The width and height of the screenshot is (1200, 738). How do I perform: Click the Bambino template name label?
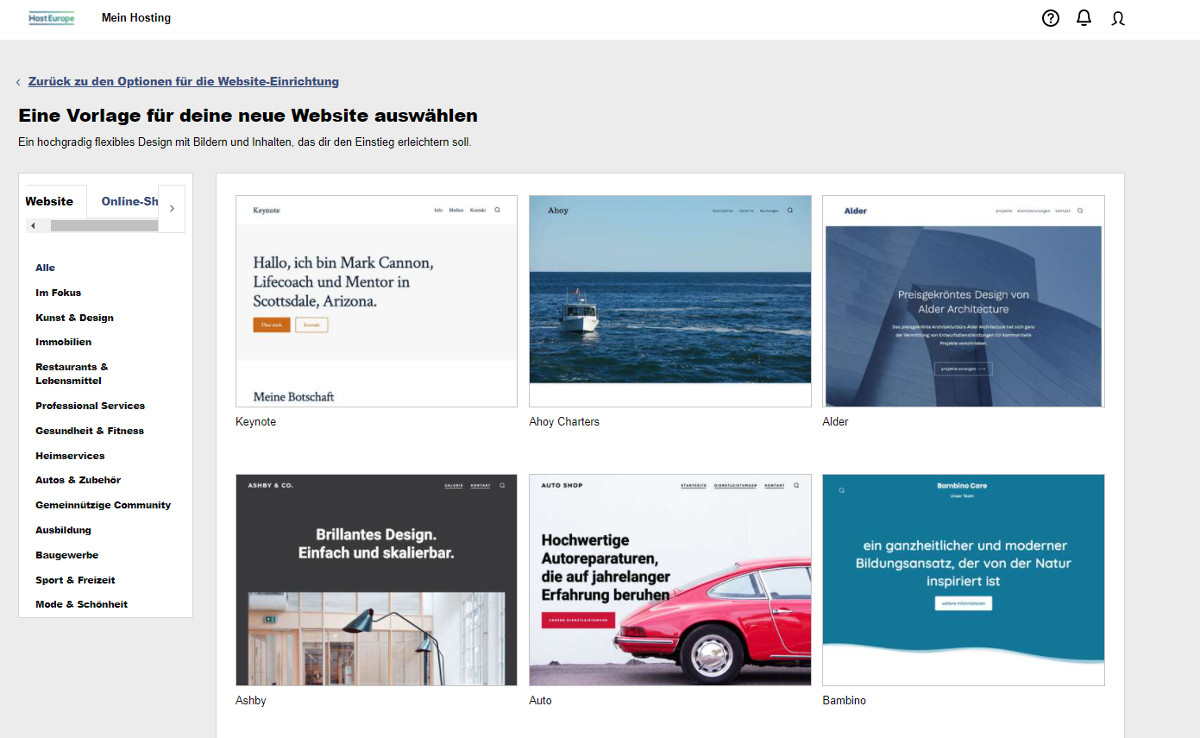point(844,701)
